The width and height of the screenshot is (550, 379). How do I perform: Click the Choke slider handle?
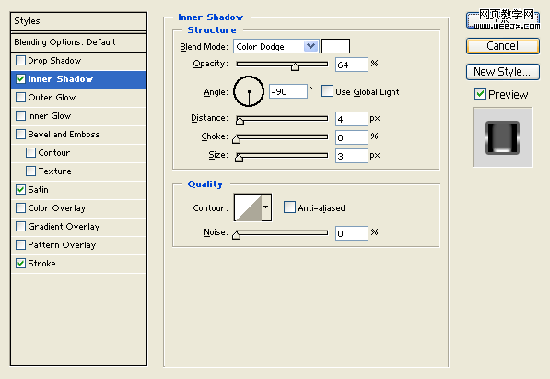click(x=236, y=139)
